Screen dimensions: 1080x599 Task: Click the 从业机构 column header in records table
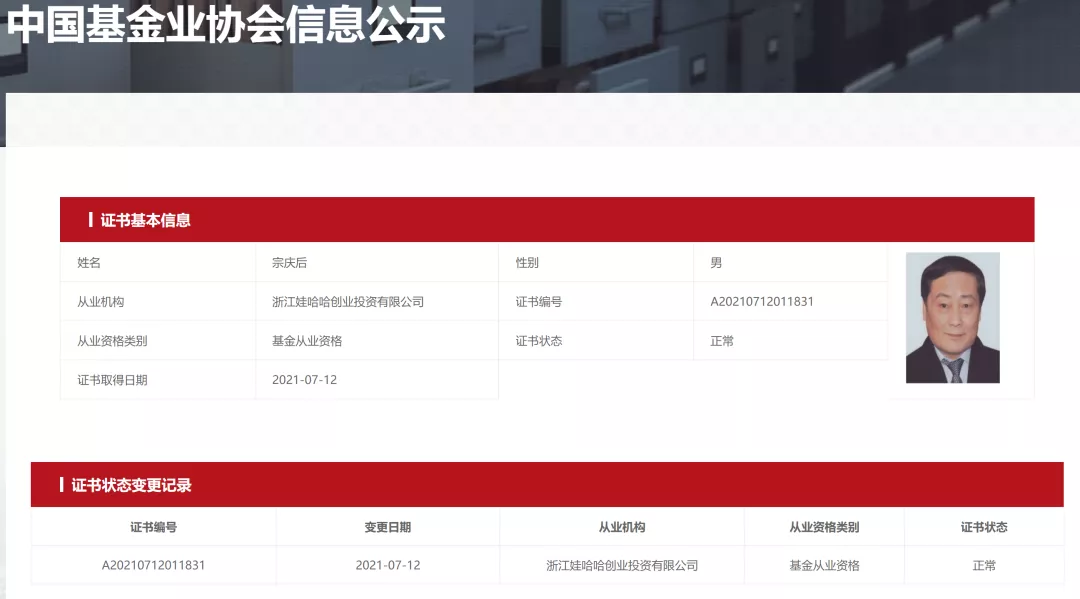[622, 527]
